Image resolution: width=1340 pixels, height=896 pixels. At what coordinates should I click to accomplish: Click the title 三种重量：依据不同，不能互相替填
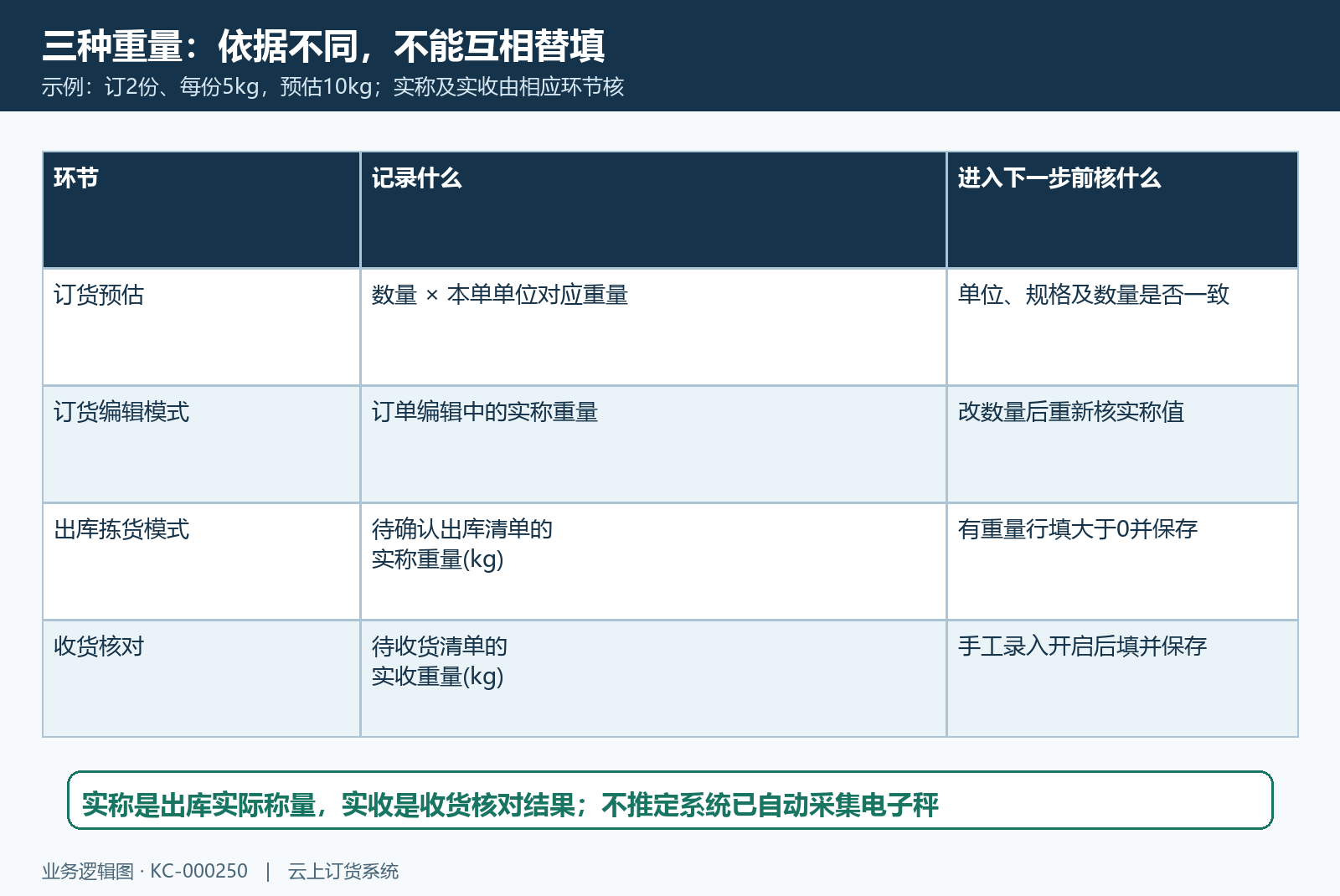323,46
